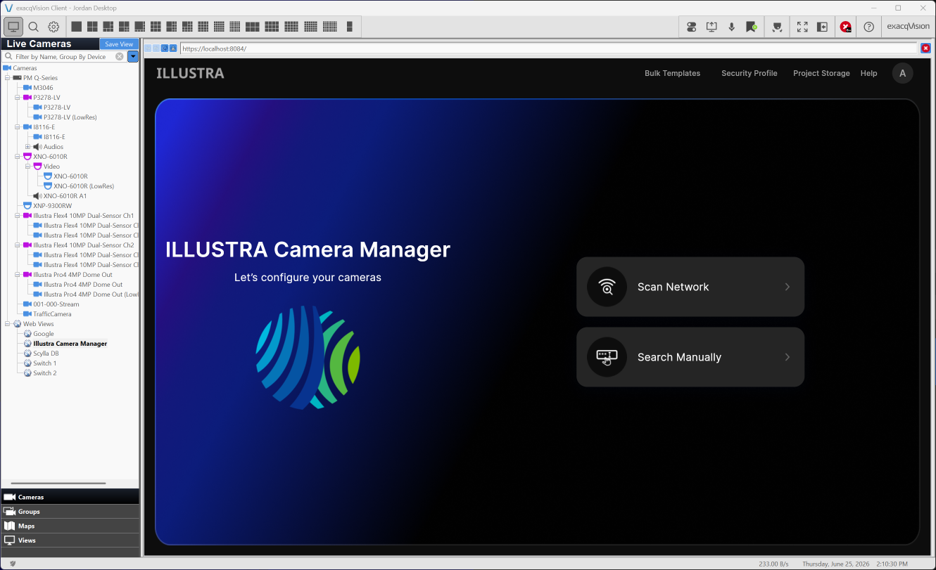This screenshot has height=570, width=936.
Task: Click the send-to-monitor upload icon
Action: [712, 27]
